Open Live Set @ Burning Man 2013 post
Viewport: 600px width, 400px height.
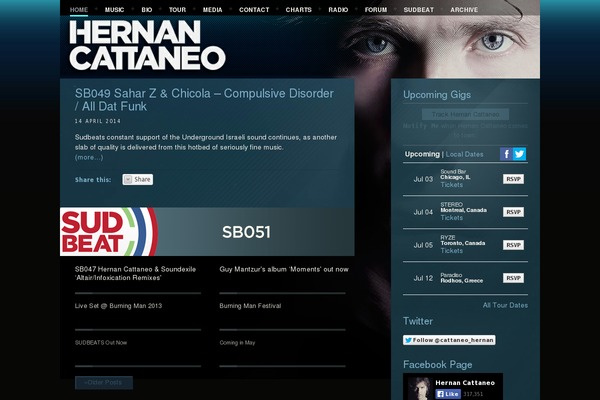click(118, 306)
